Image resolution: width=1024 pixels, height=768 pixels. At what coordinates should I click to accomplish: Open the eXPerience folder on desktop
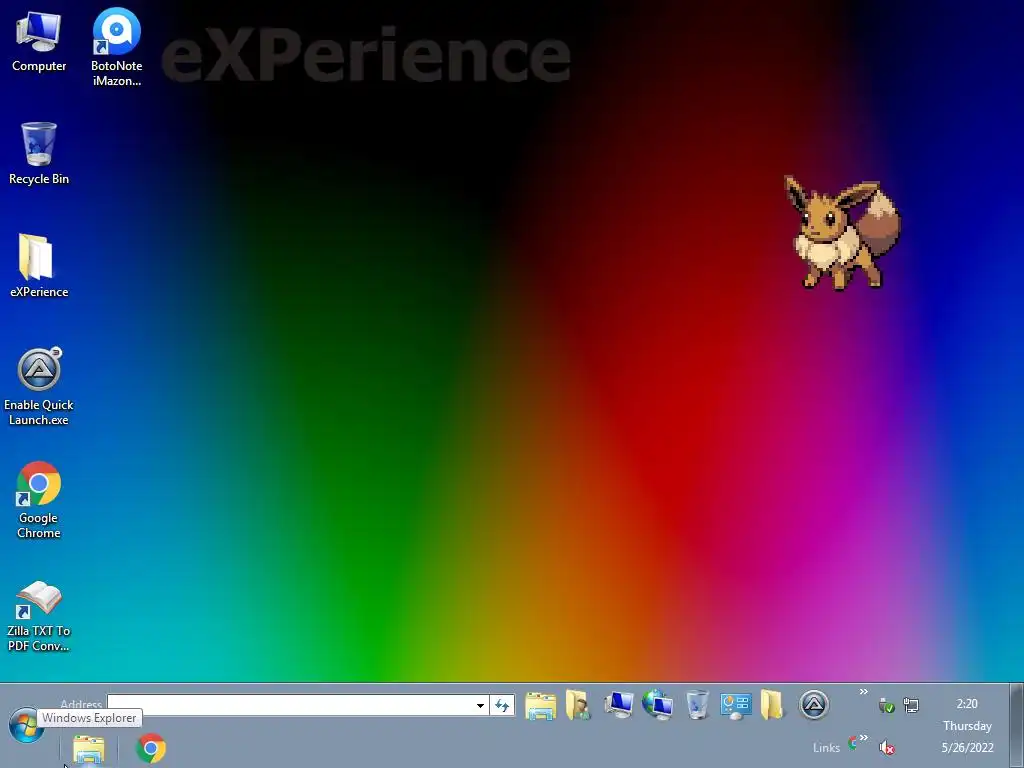tap(39, 266)
